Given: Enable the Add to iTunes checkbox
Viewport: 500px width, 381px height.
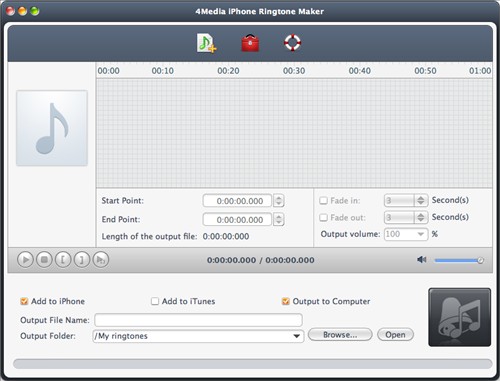Looking at the screenshot, I should [x=155, y=301].
